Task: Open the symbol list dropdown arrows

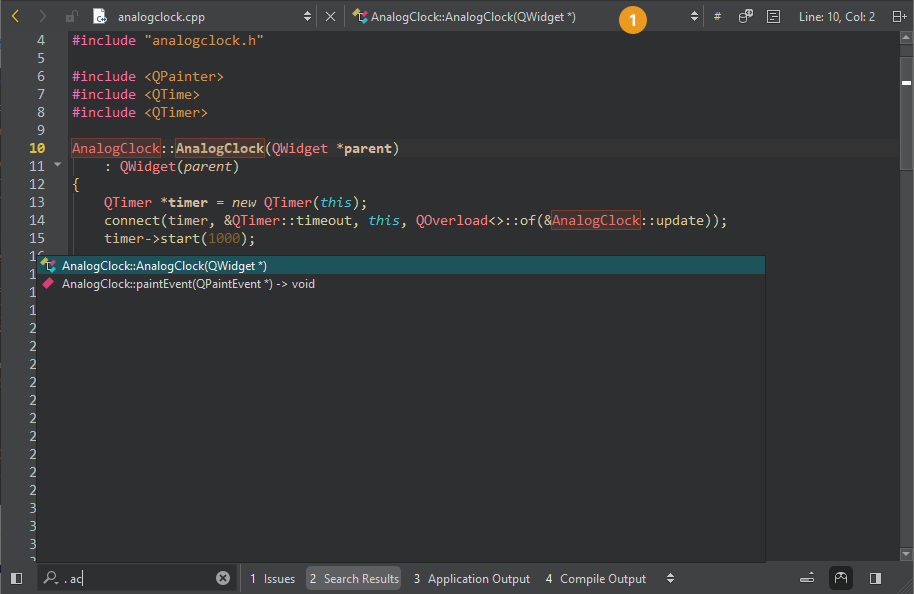Action: (x=694, y=17)
